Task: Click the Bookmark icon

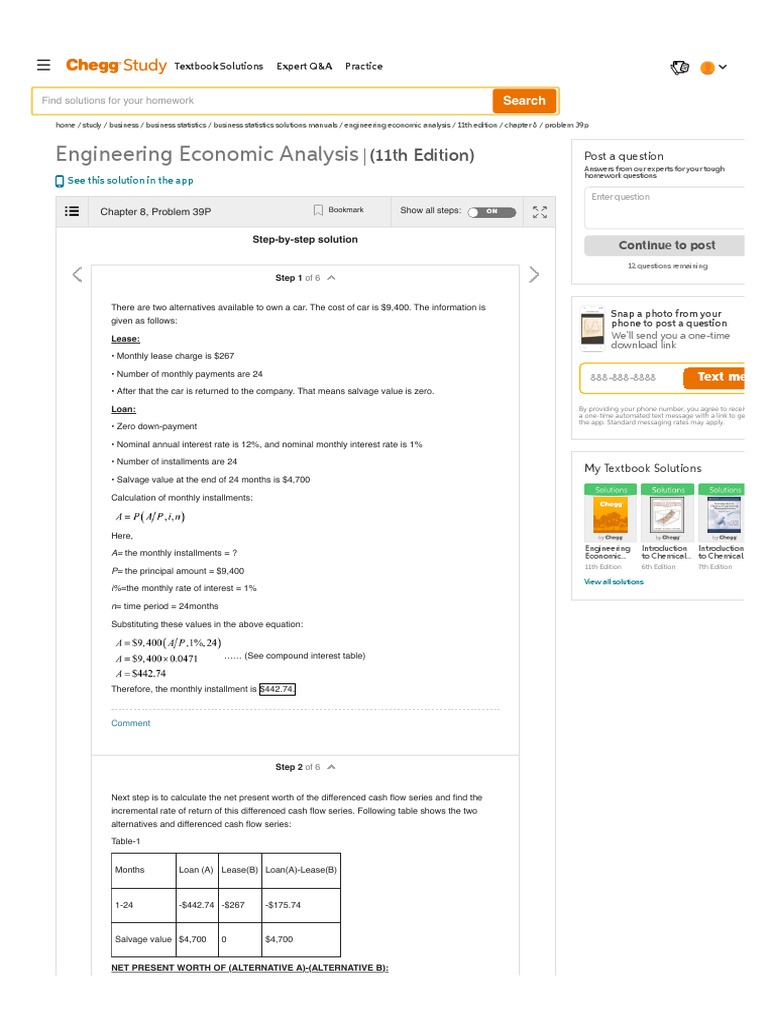Action: pos(318,210)
